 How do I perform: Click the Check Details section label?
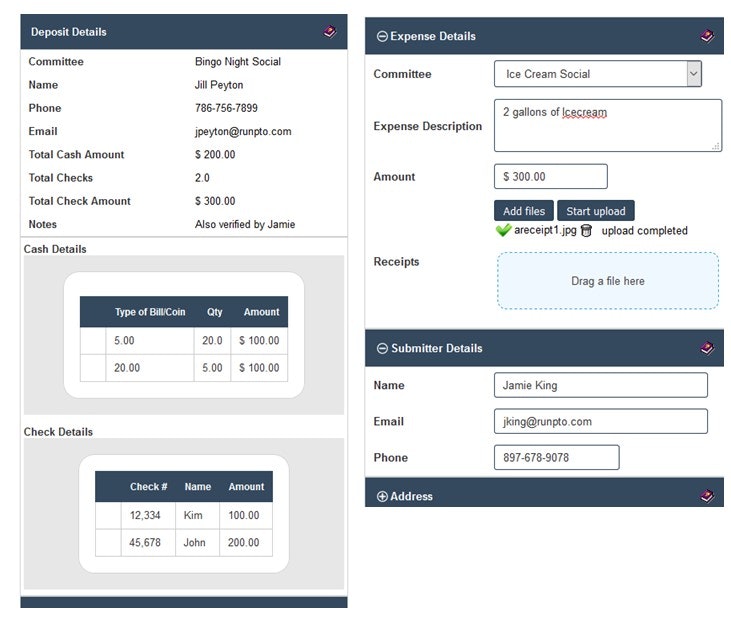click(58, 432)
